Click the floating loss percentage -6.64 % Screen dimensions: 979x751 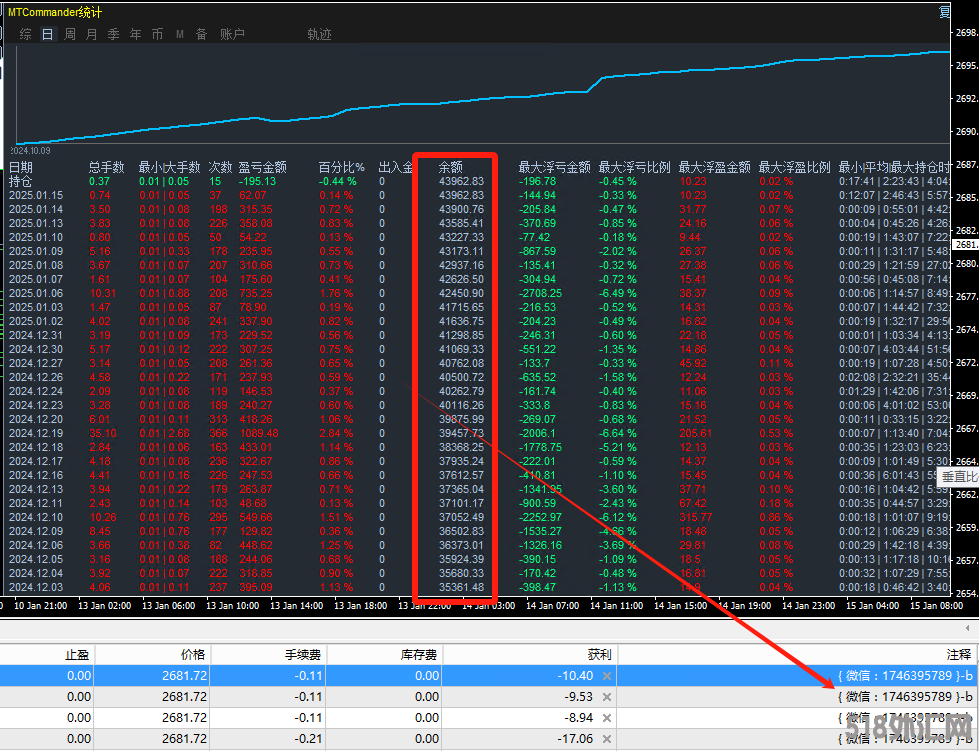[x=617, y=433]
